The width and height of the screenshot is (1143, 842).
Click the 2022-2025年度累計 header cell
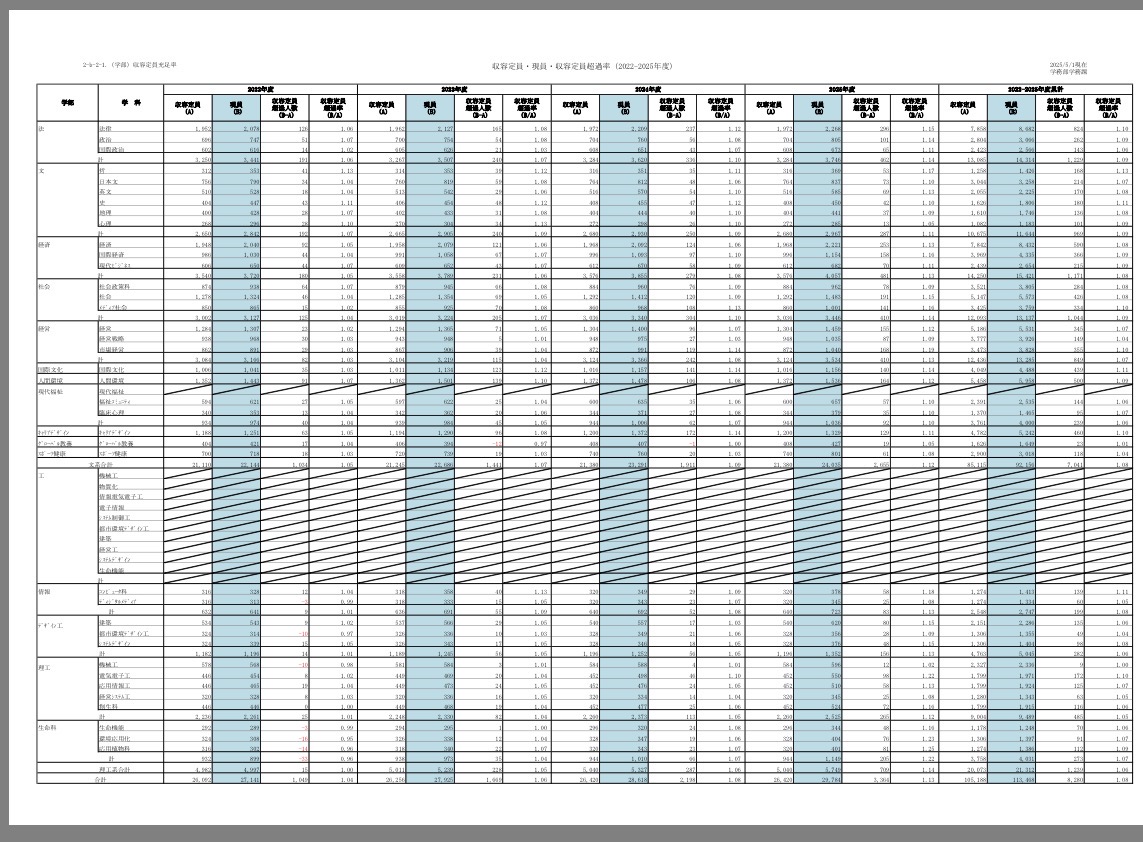(x=1035, y=88)
